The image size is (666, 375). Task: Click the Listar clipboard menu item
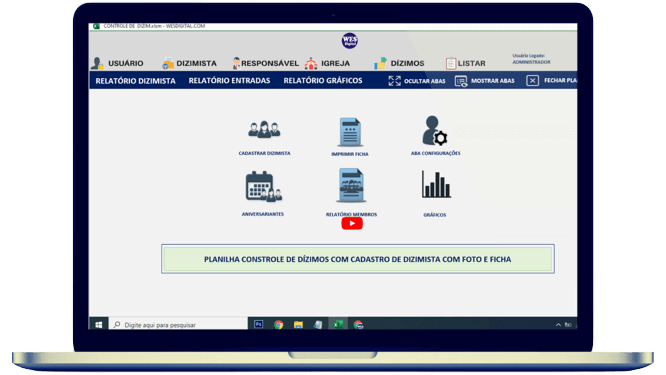coord(466,63)
